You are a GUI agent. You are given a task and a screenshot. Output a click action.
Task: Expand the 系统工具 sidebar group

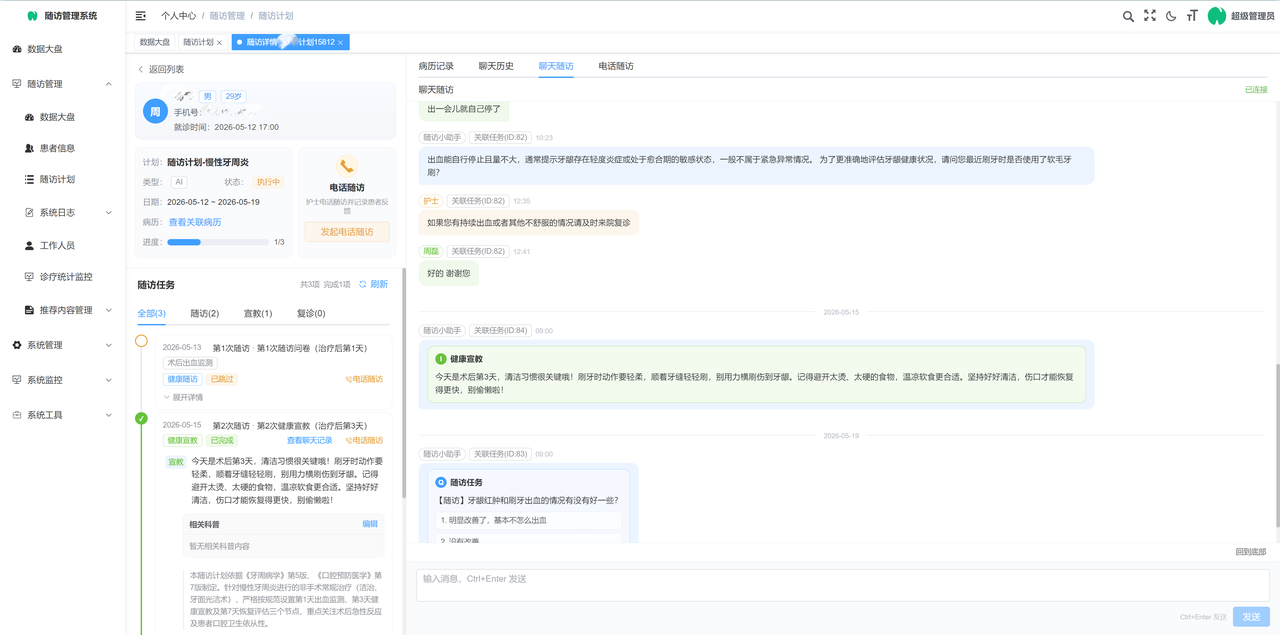coord(62,415)
